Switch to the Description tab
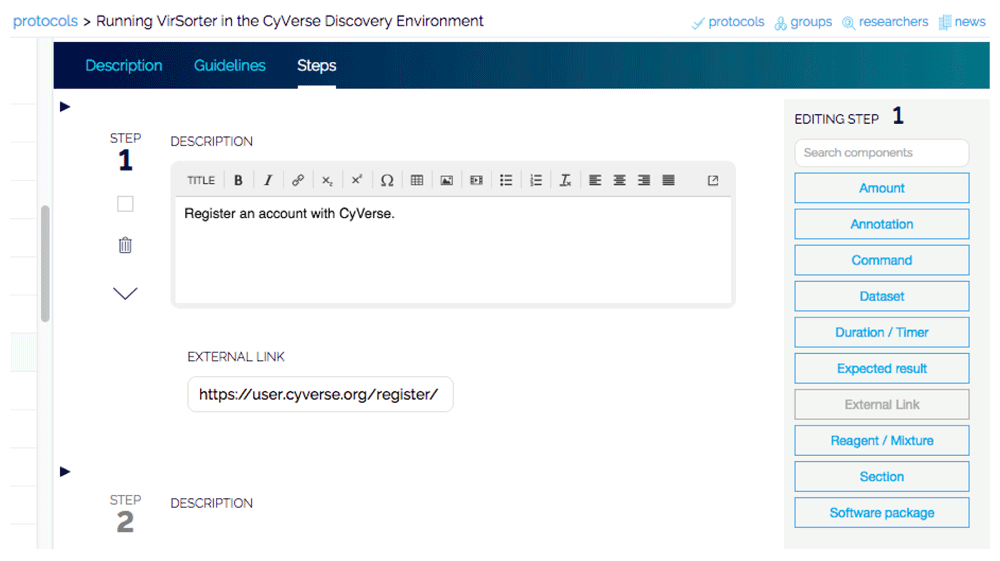 (124, 66)
